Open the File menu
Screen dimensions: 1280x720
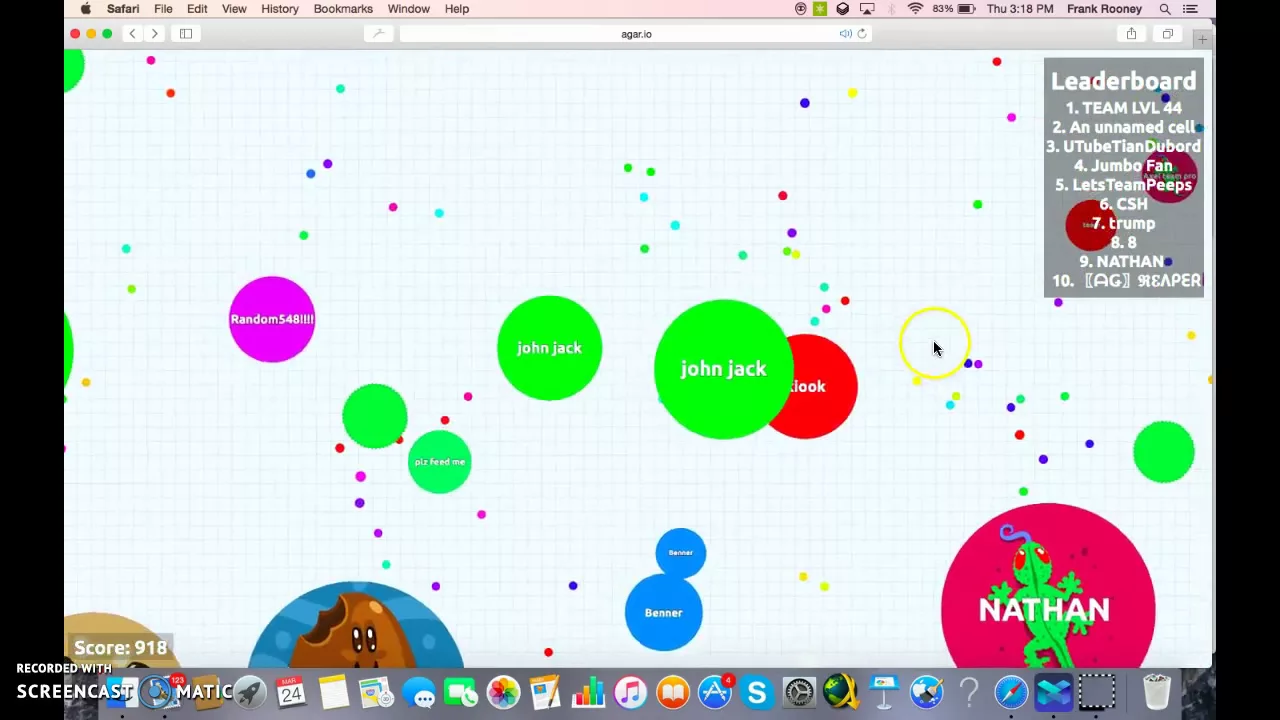163,9
